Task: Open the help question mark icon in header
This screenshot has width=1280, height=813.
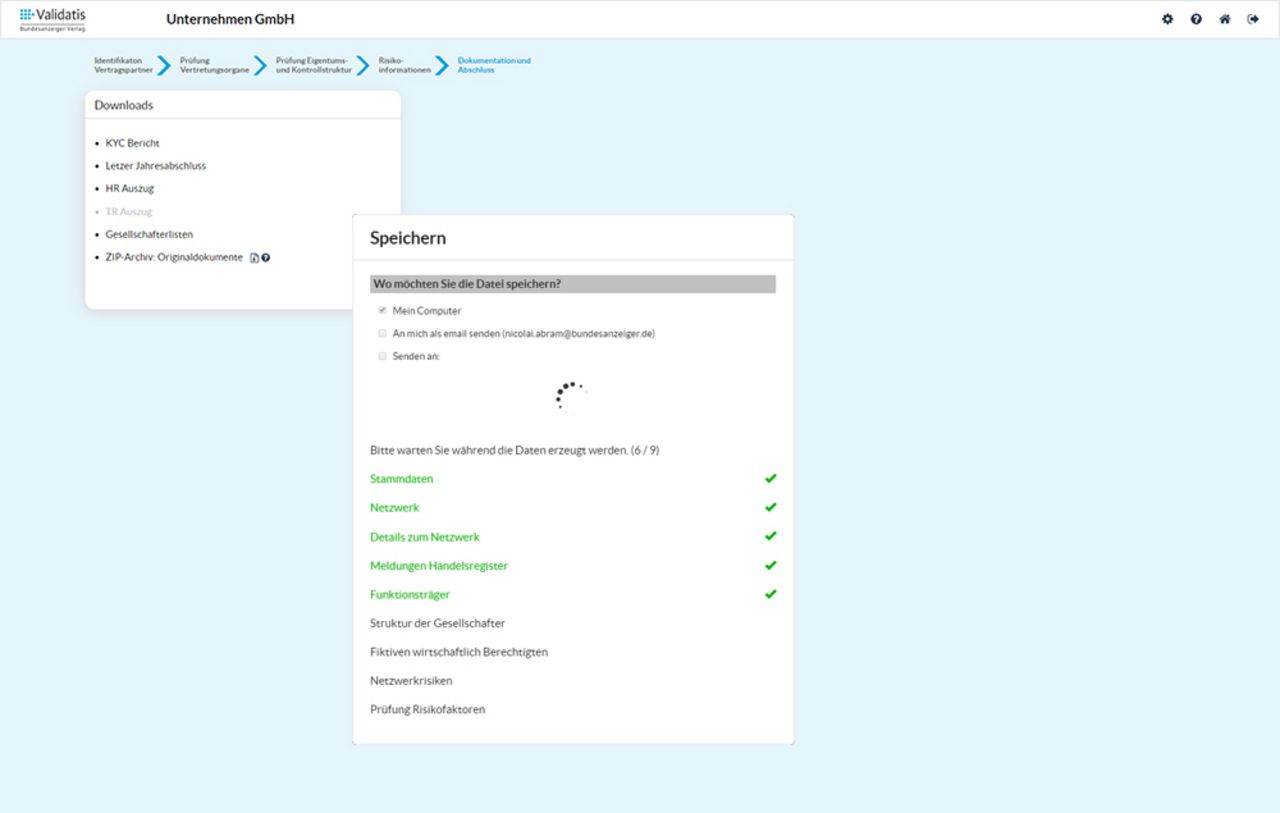Action: click(x=1196, y=19)
